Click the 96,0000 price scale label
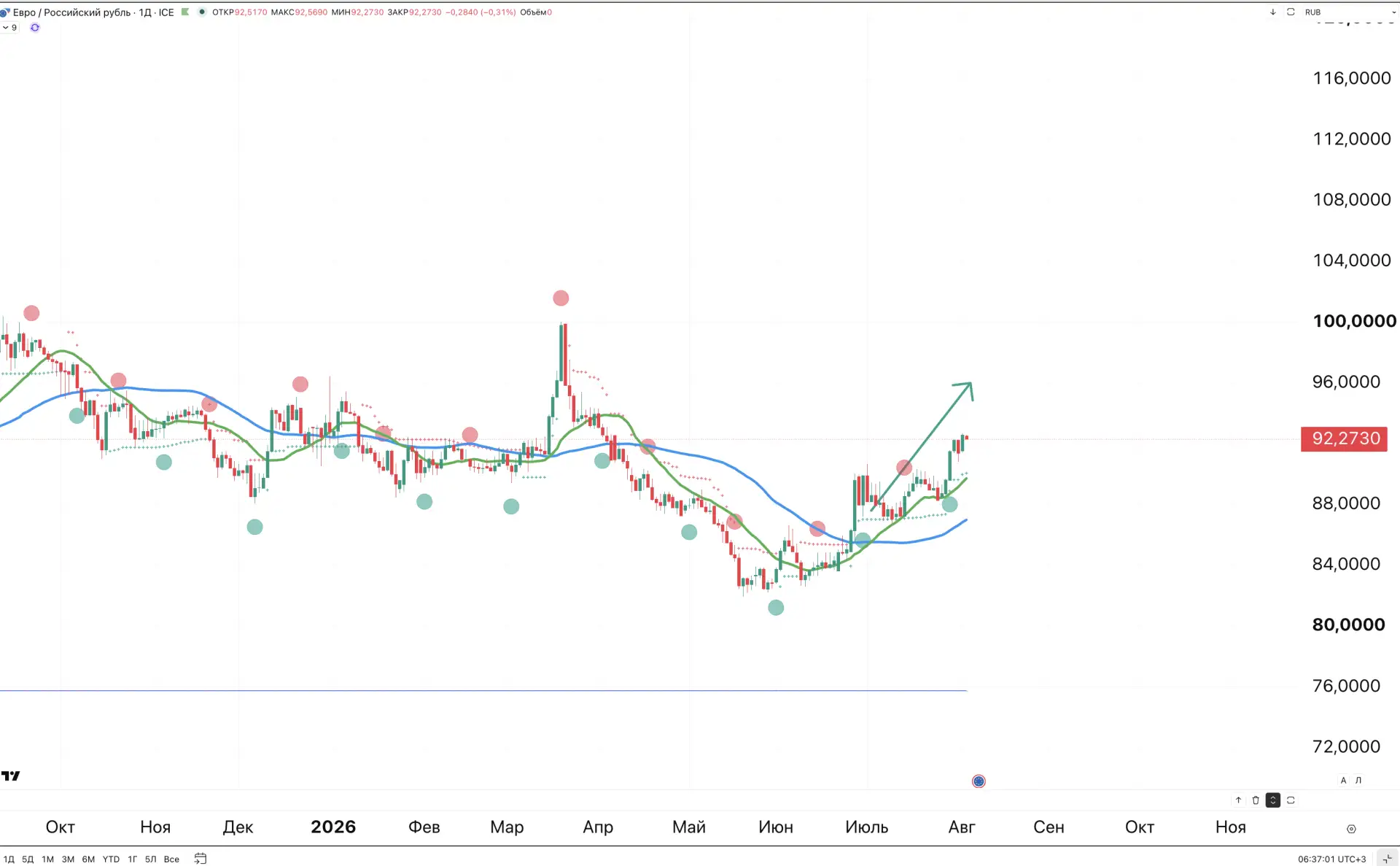 1346,382
